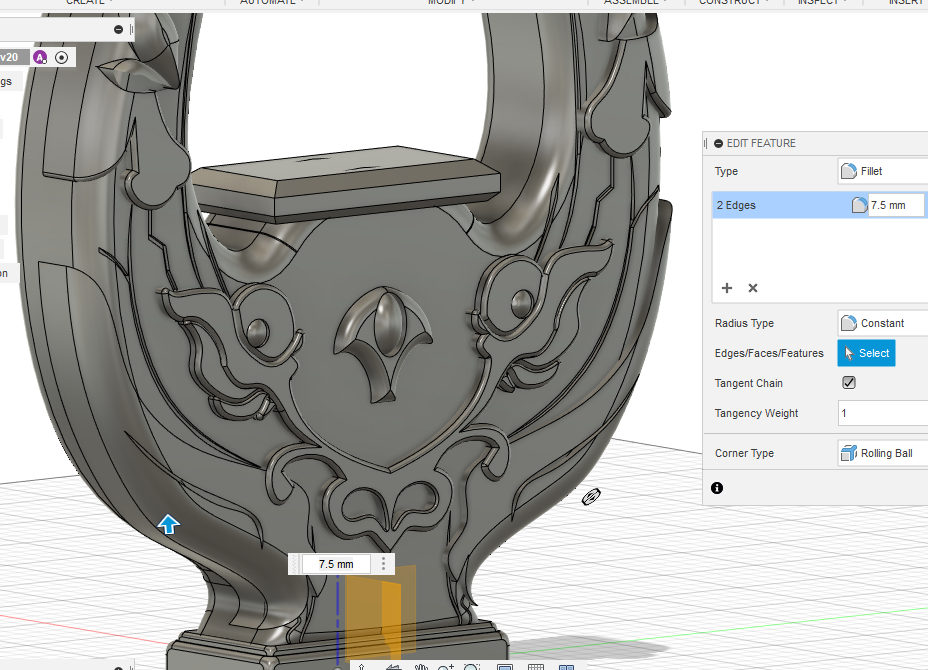Open the Type dropdown showing Fillet

click(882, 171)
